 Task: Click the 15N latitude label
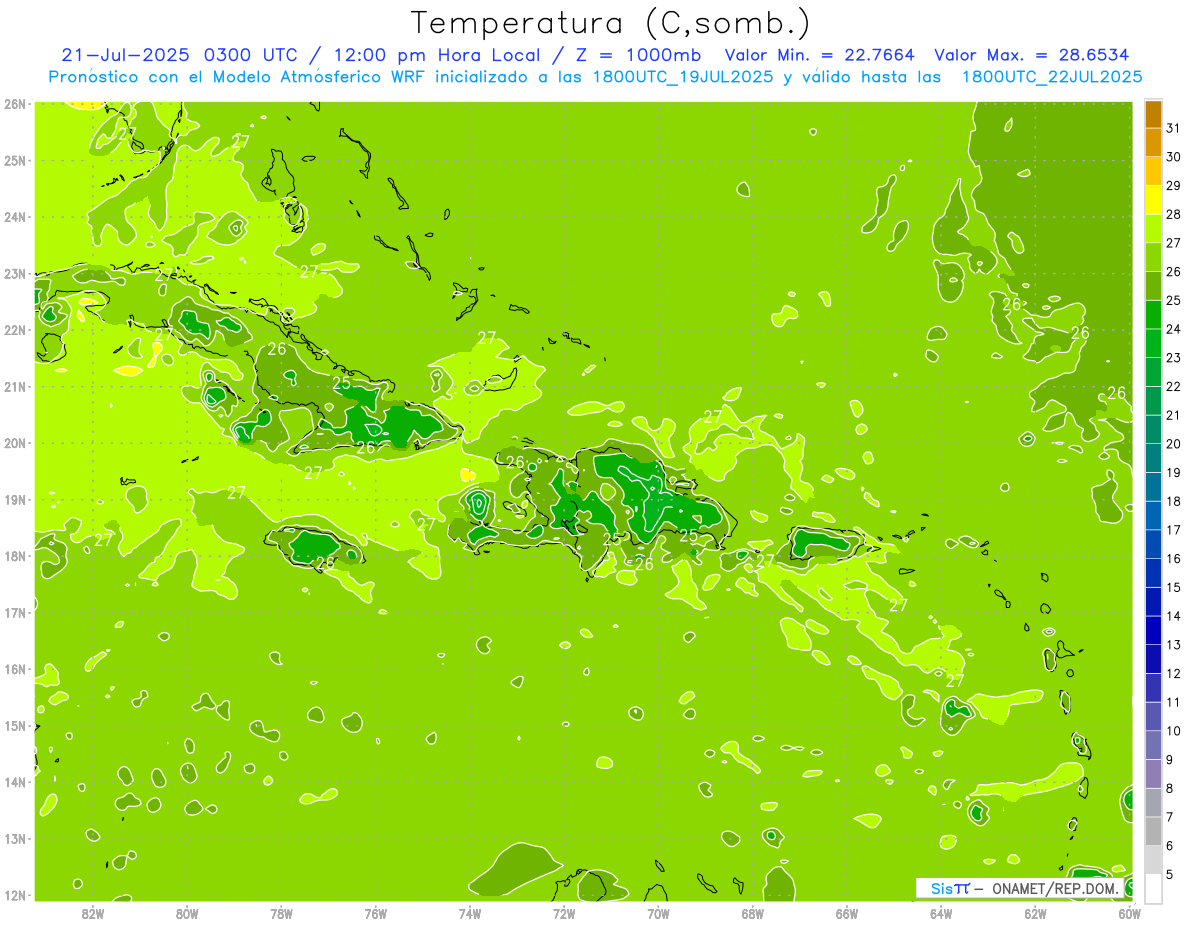(x=14, y=725)
